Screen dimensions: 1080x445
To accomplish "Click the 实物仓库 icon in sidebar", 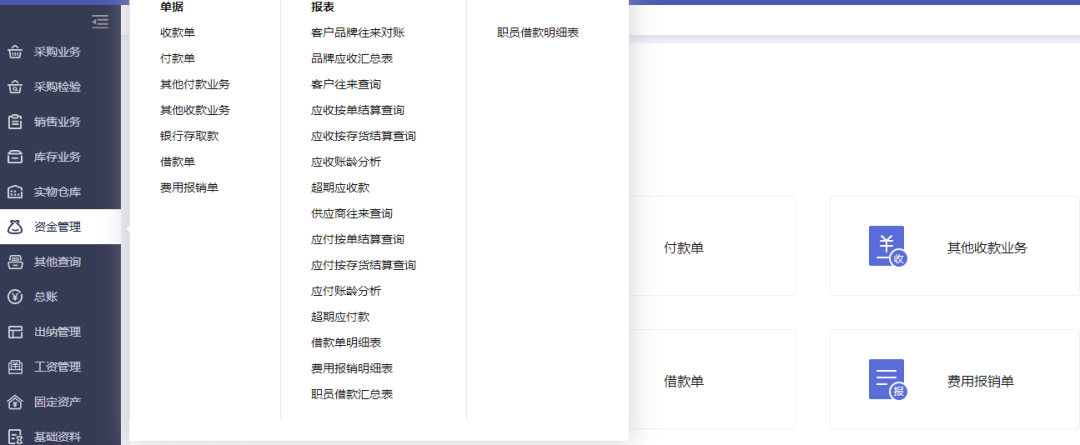I will pos(15,192).
